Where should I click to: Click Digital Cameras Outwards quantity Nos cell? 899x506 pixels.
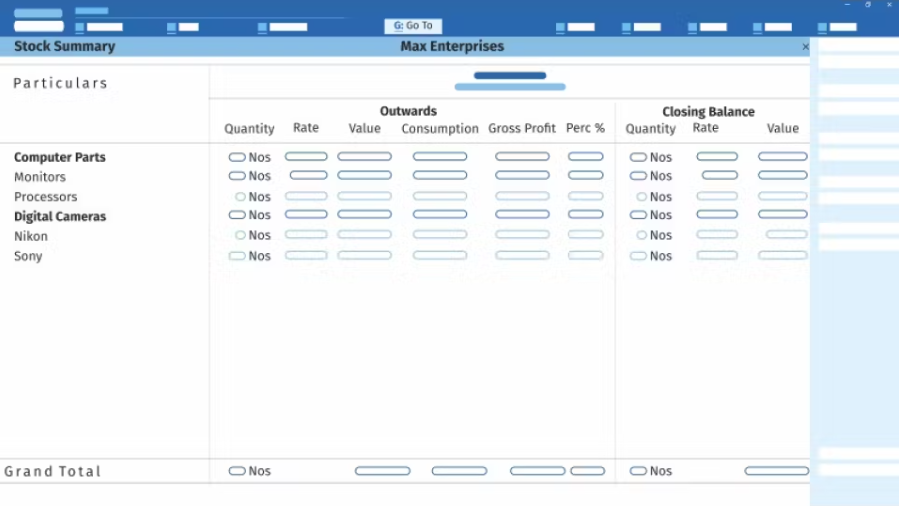click(x=249, y=215)
